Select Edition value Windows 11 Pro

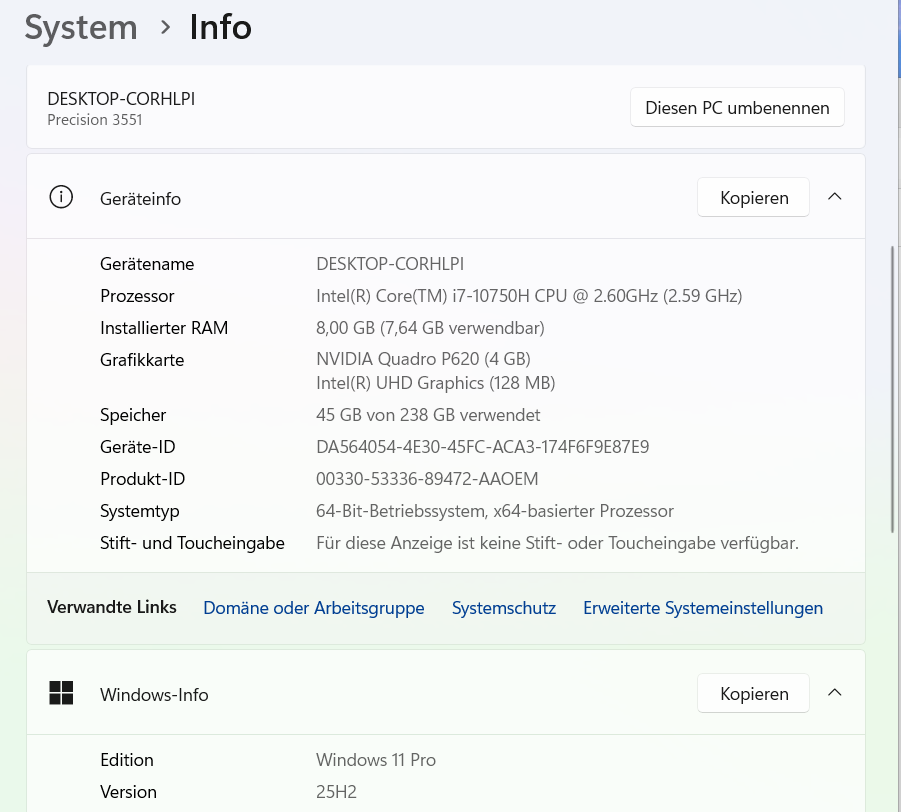(376, 760)
